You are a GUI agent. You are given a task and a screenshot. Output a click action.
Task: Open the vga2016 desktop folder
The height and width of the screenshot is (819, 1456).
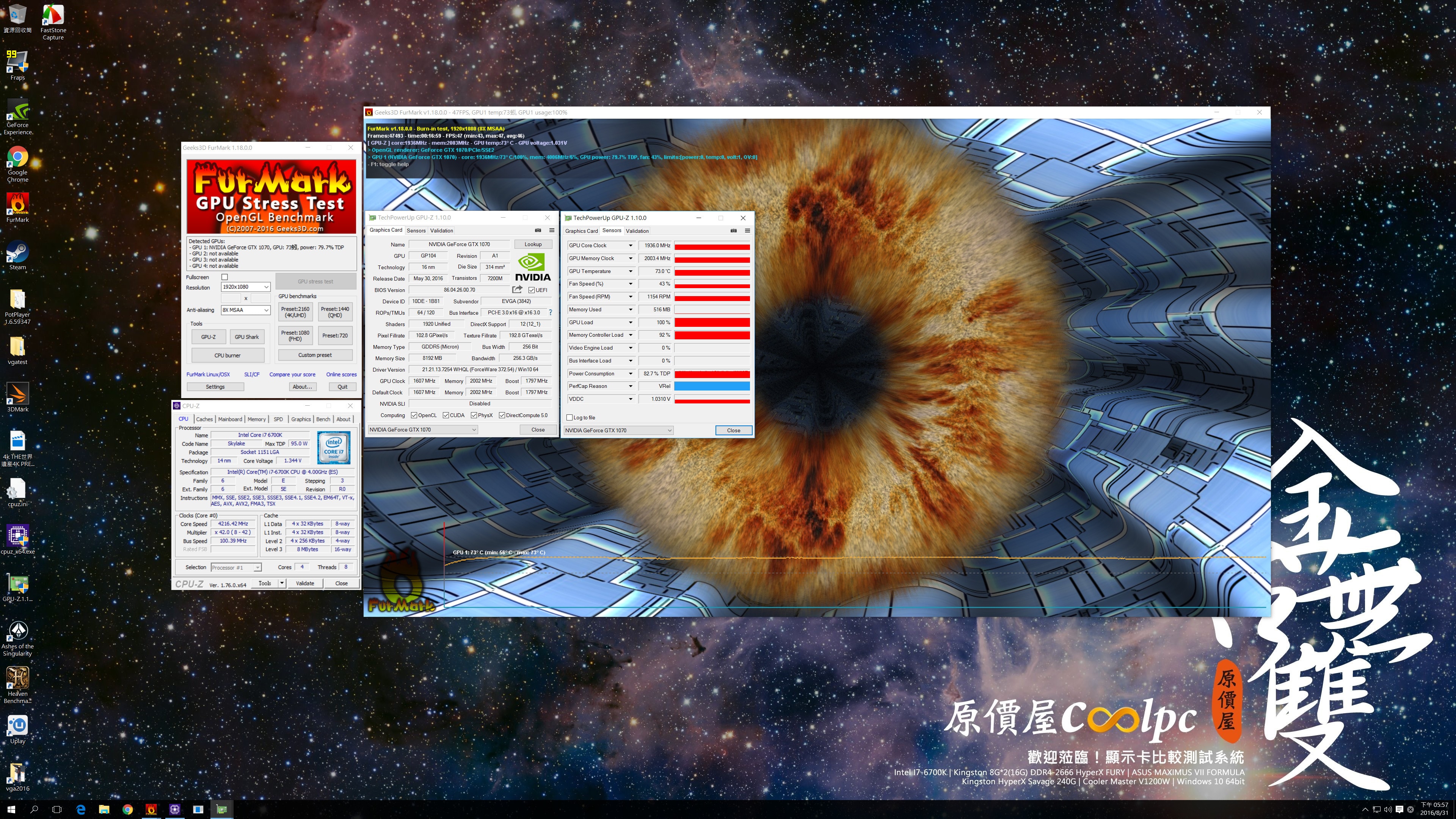click(x=17, y=777)
